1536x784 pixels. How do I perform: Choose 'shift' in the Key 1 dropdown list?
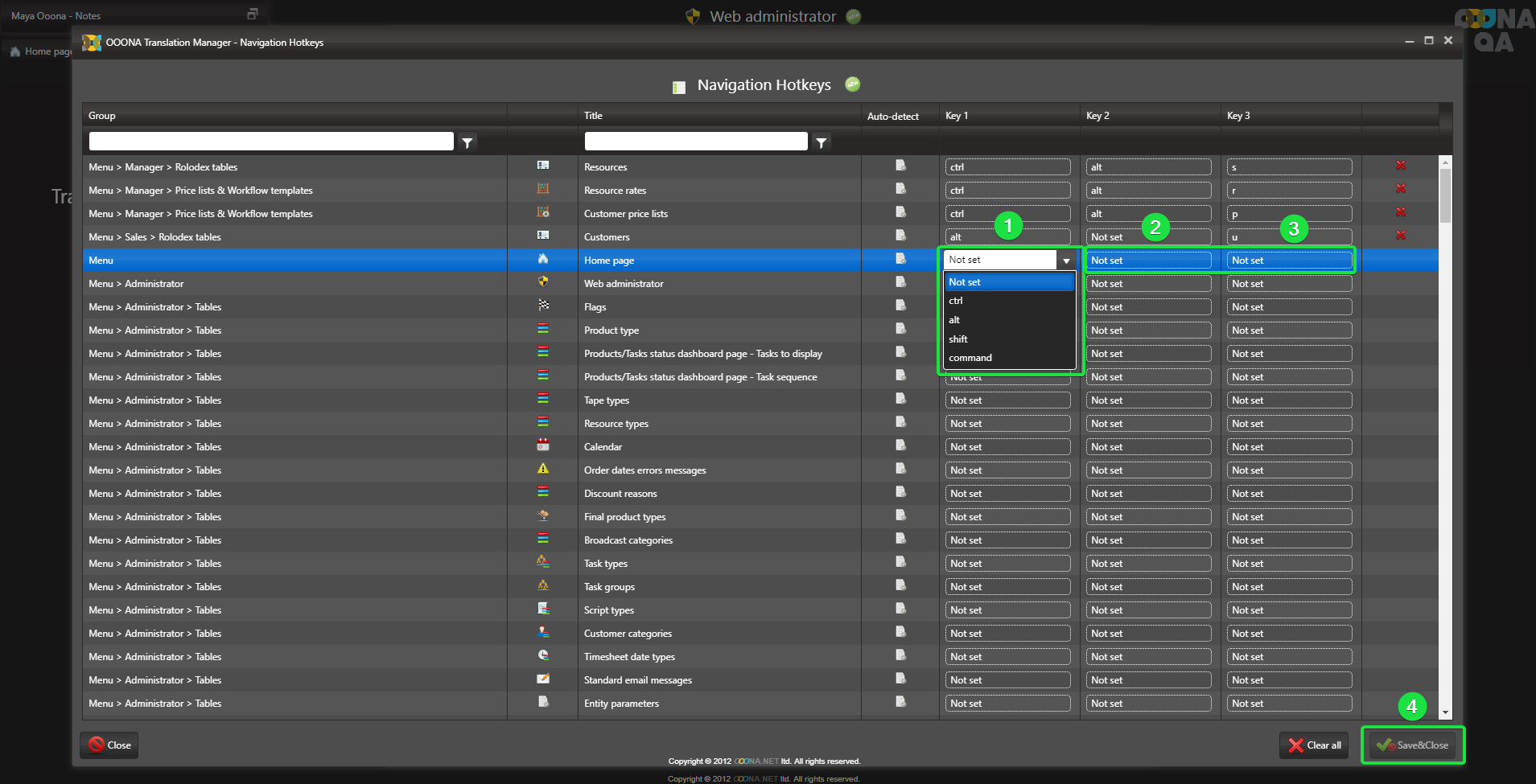click(x=958, y=339)
